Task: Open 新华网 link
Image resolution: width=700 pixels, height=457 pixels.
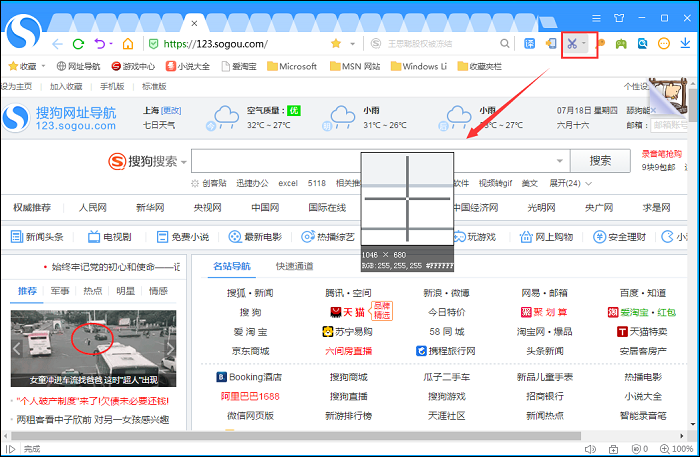Action: (x=150, y=208)
